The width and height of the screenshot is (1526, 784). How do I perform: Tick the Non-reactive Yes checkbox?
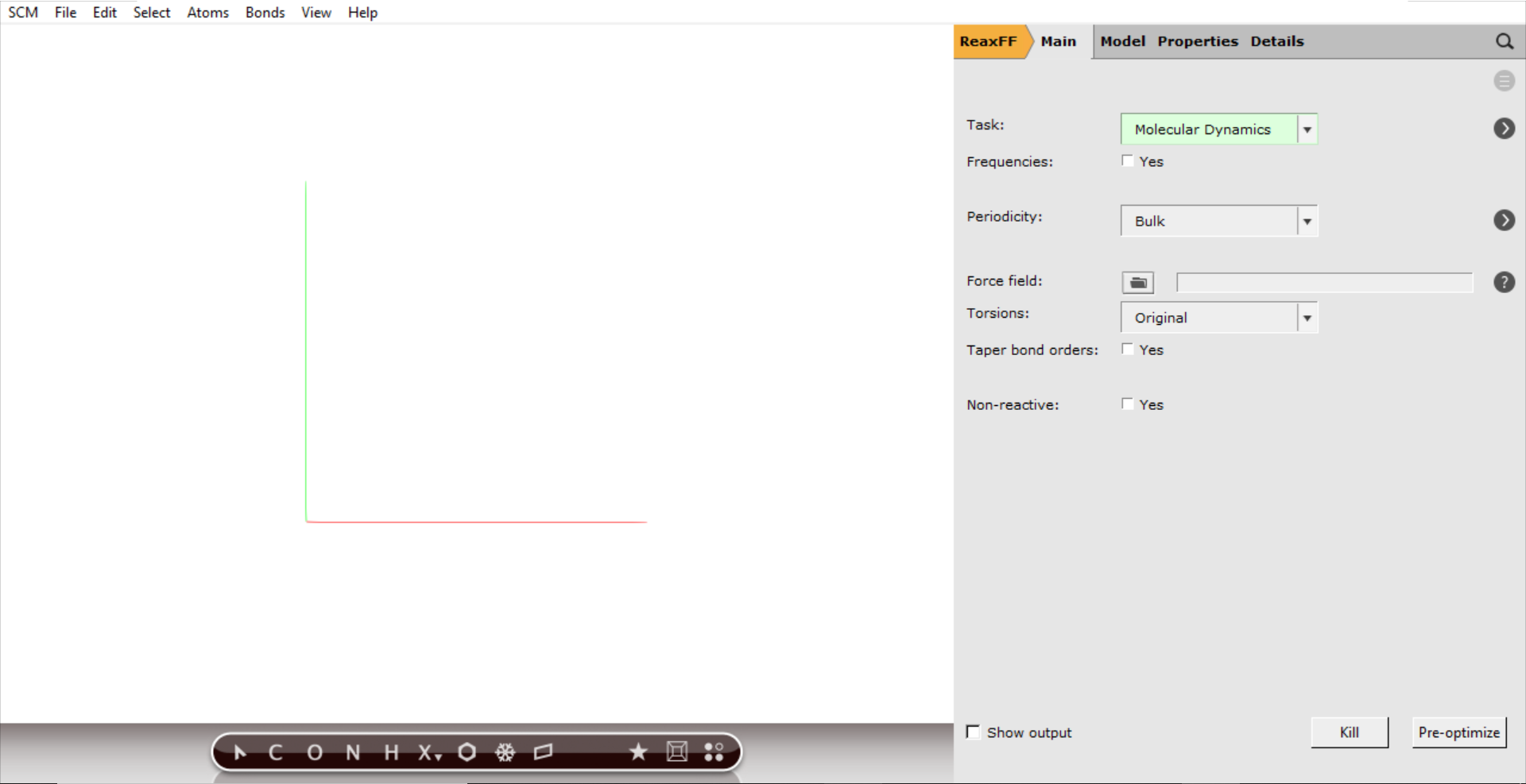[1127, 404]
